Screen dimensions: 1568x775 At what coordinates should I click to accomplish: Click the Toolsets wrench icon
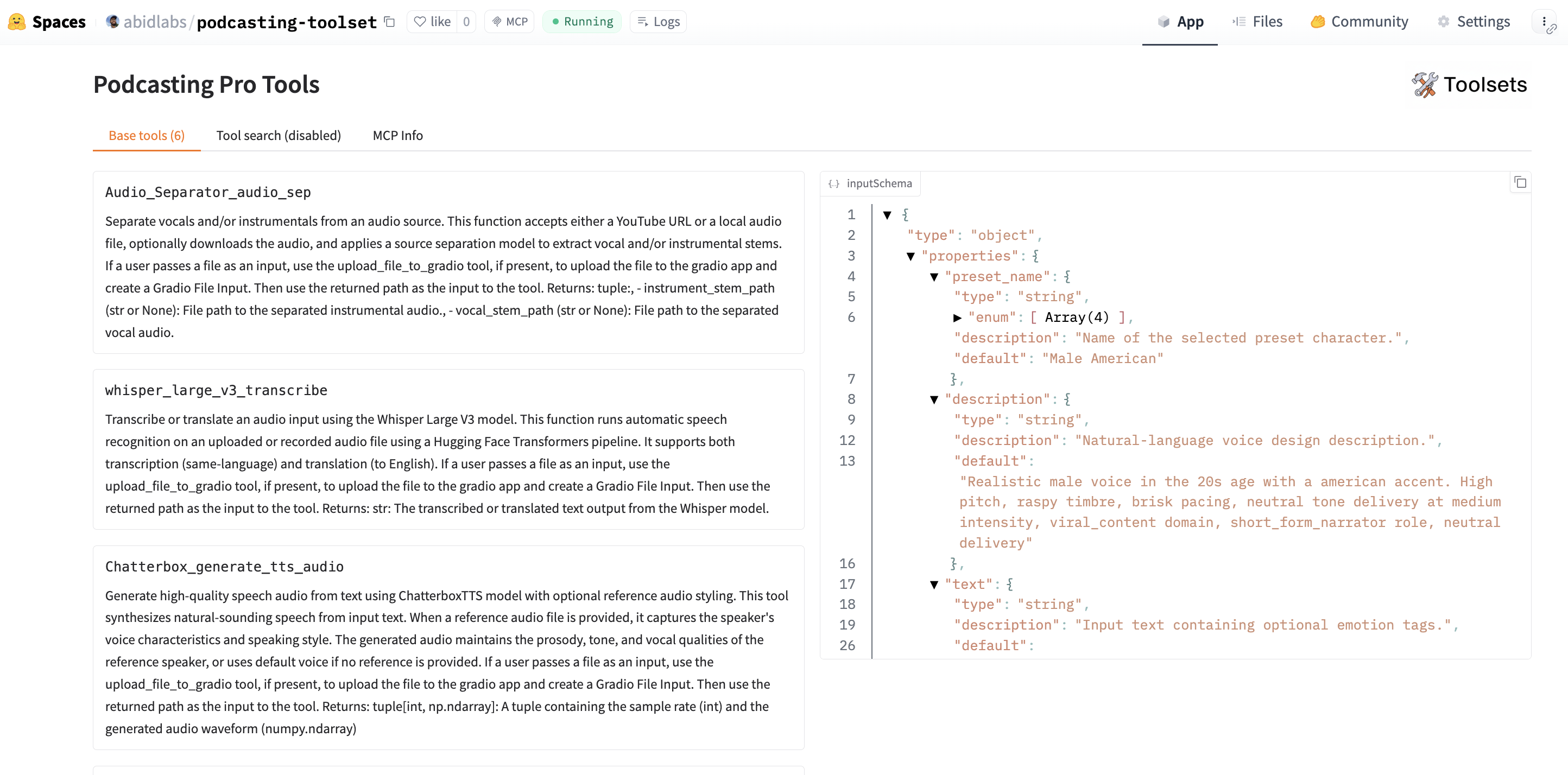(x=1424, y=85)
